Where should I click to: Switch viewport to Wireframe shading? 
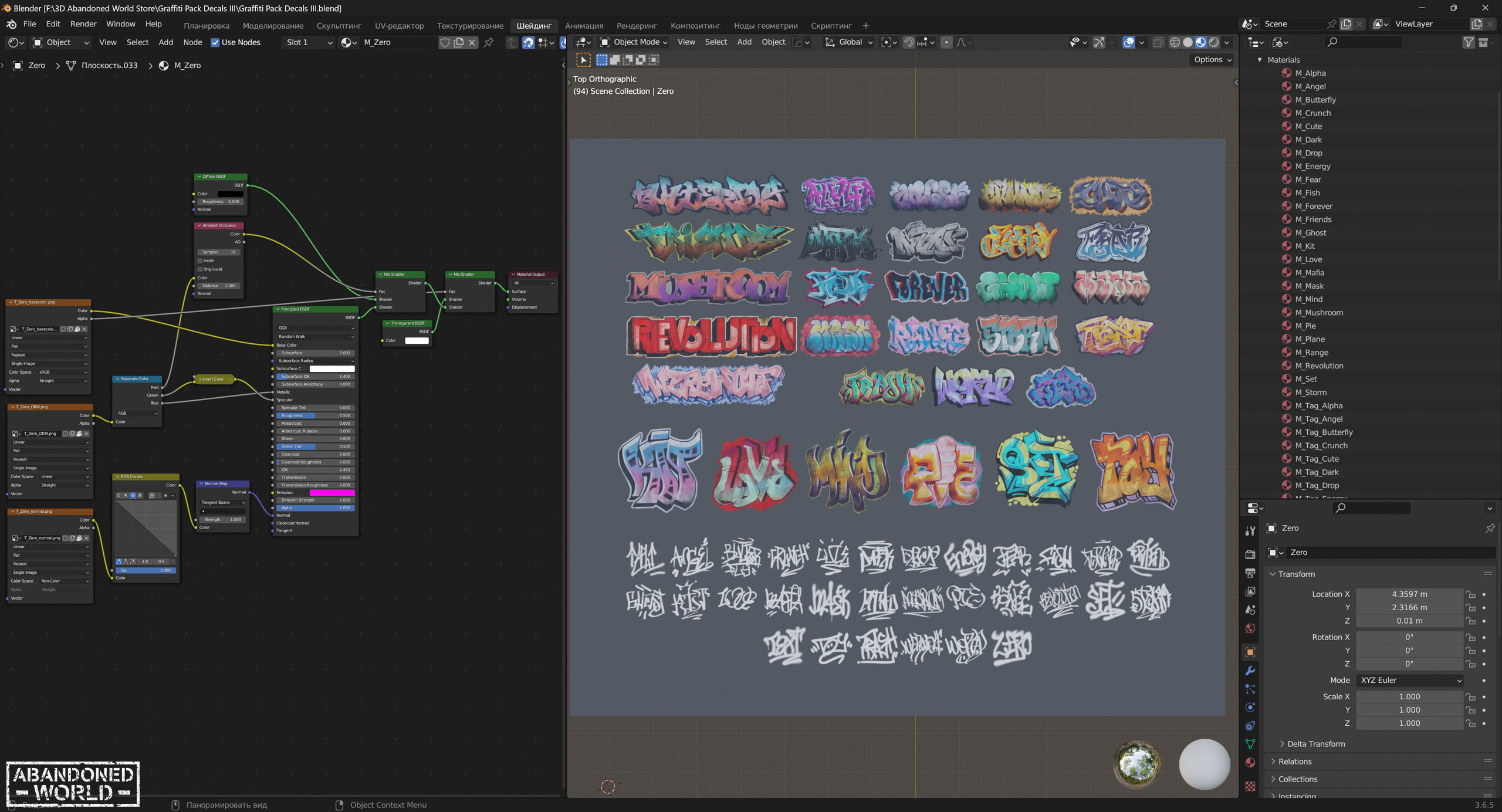[1175, 42]
